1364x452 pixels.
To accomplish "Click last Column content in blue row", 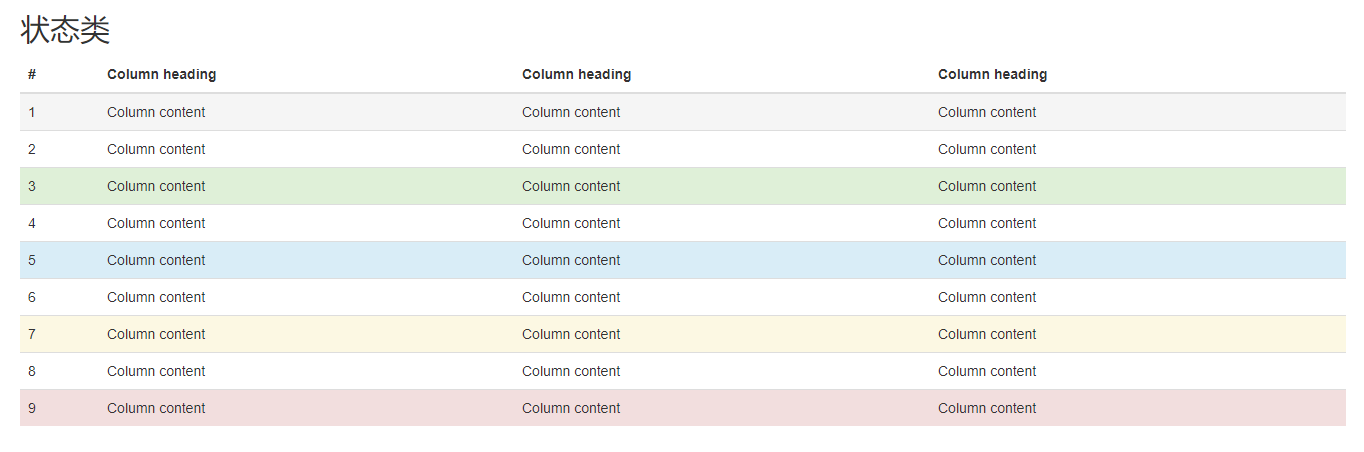I will coord(987,260).
